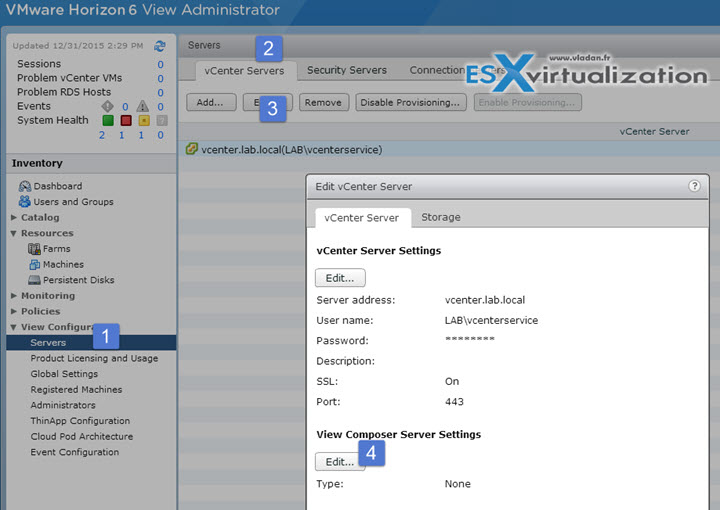Click the yellow System Health status square

144,120
